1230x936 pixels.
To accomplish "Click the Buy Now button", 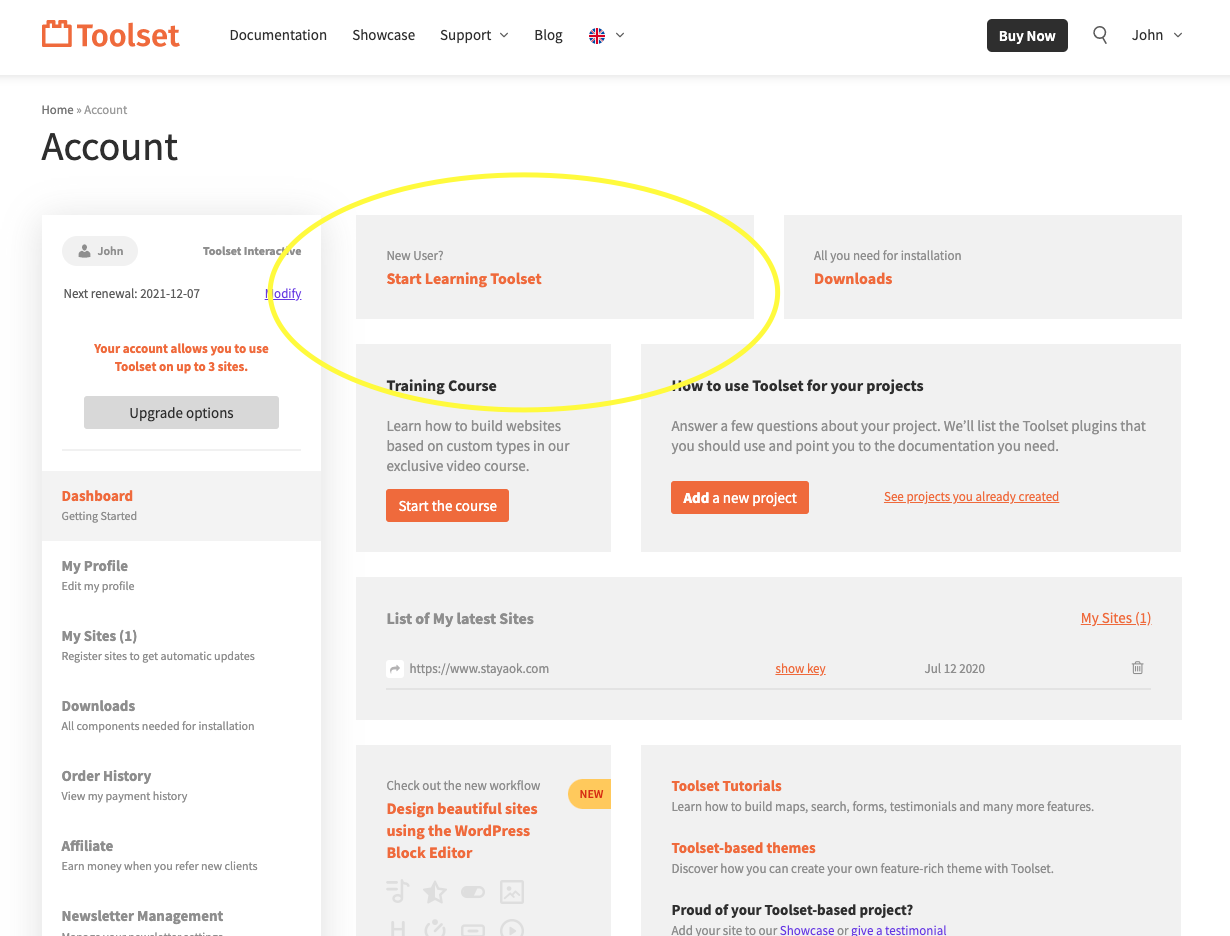I will pos(1027,36).
